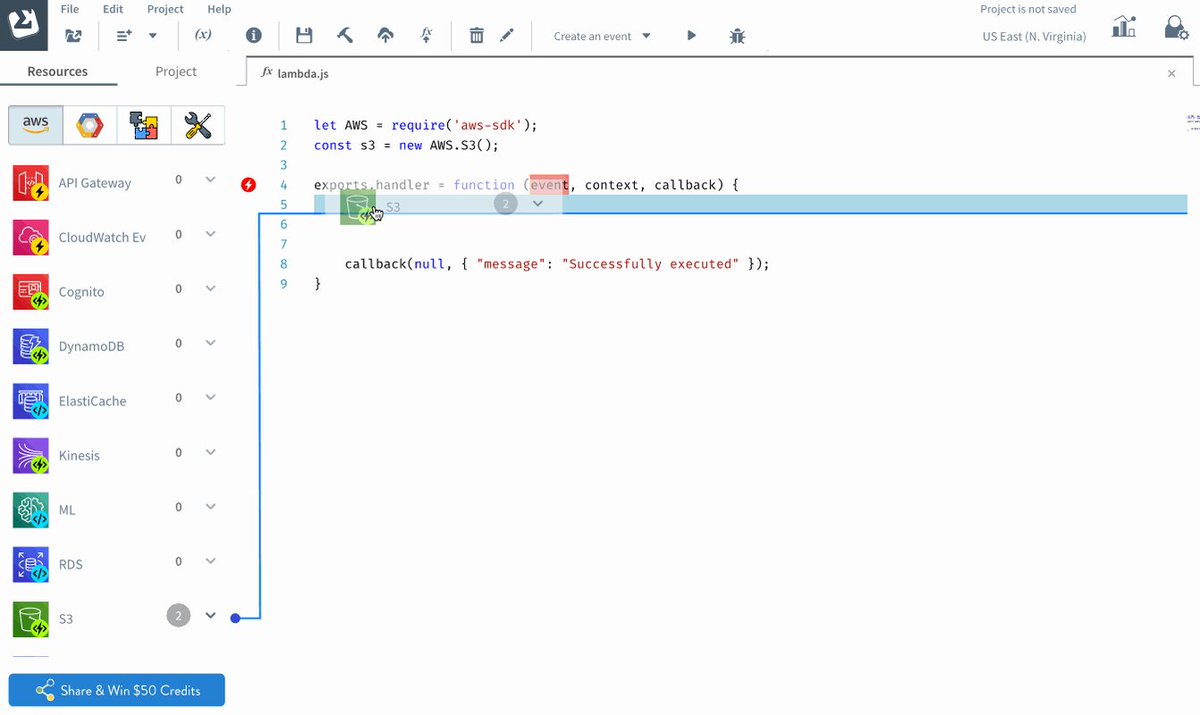Switch to the Project tab
Image resolution: width=1200 pixels, height=715 pixels.
[x=176, y=72]
